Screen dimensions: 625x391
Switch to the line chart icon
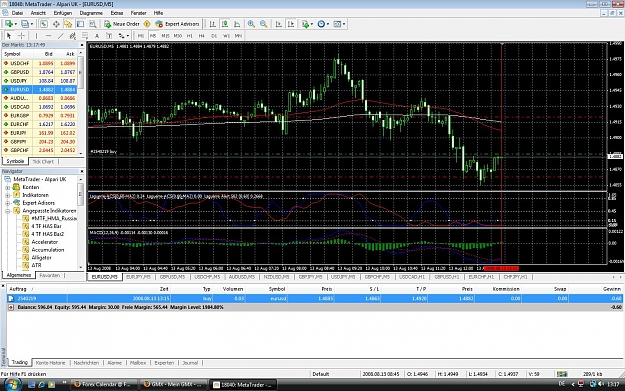tap(237, 24)
